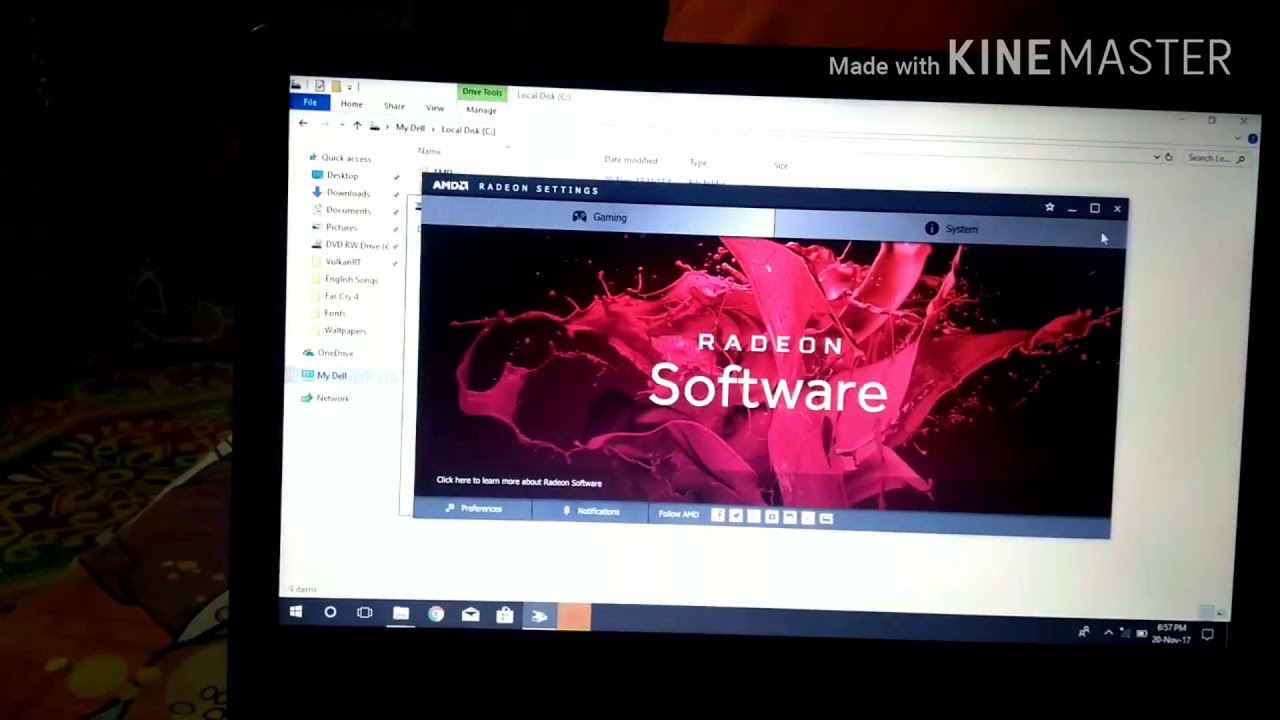Show hidden system tray icons
This screenshot has width=1280, height=720.
1108,632
